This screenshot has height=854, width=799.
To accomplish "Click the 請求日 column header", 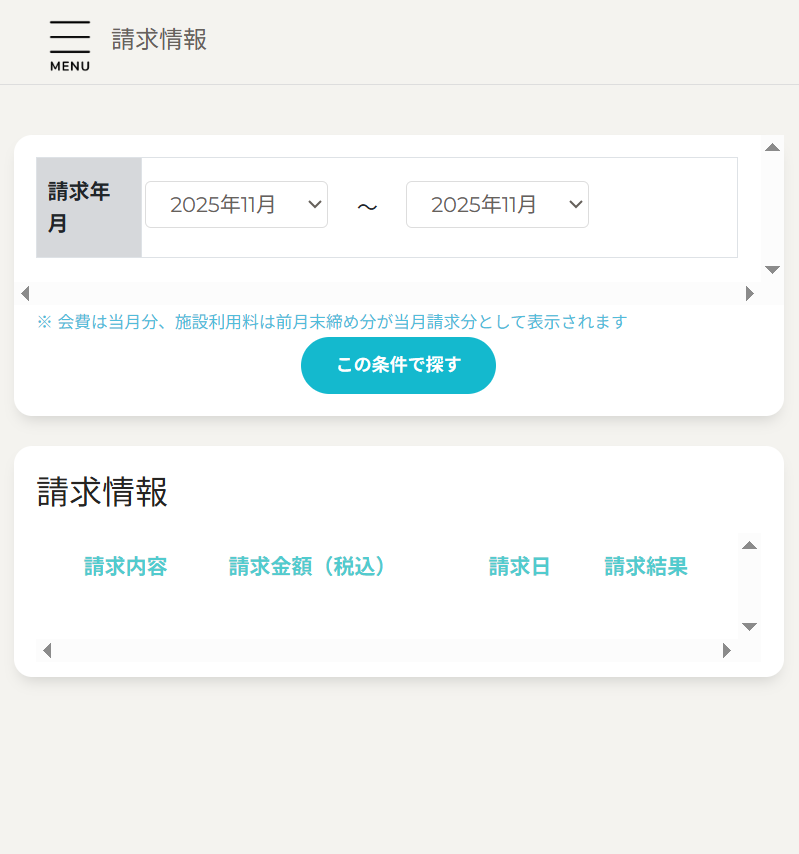I will (x=519, y=567).
